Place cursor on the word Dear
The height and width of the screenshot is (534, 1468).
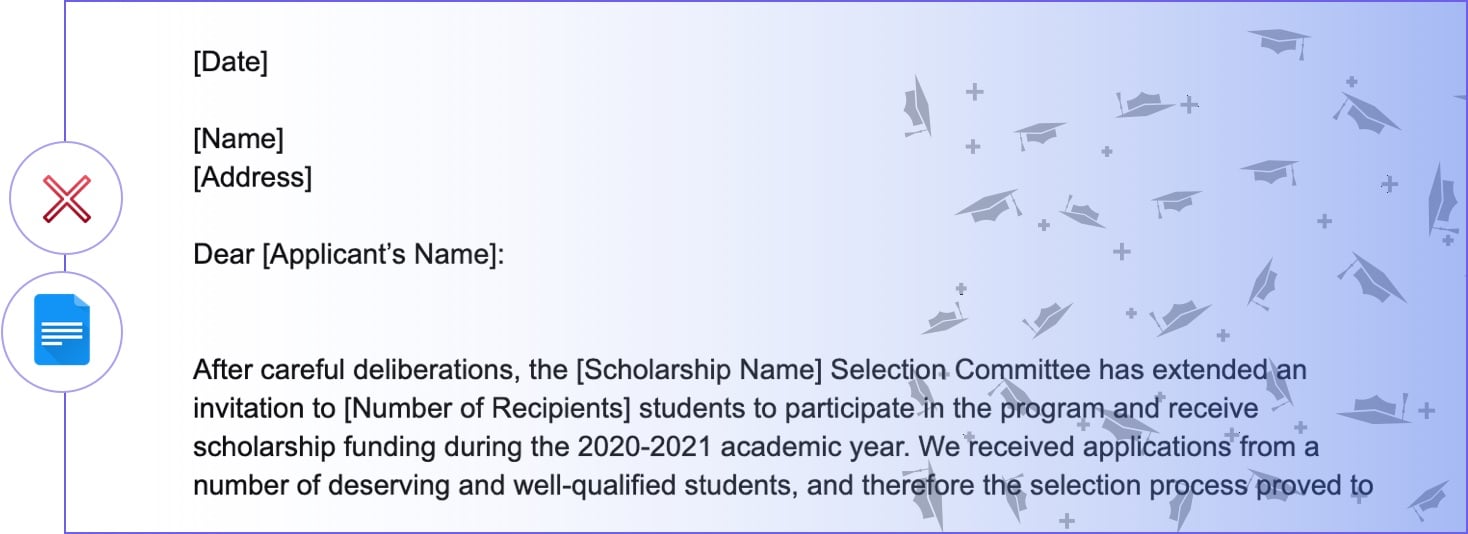point(224,255)
